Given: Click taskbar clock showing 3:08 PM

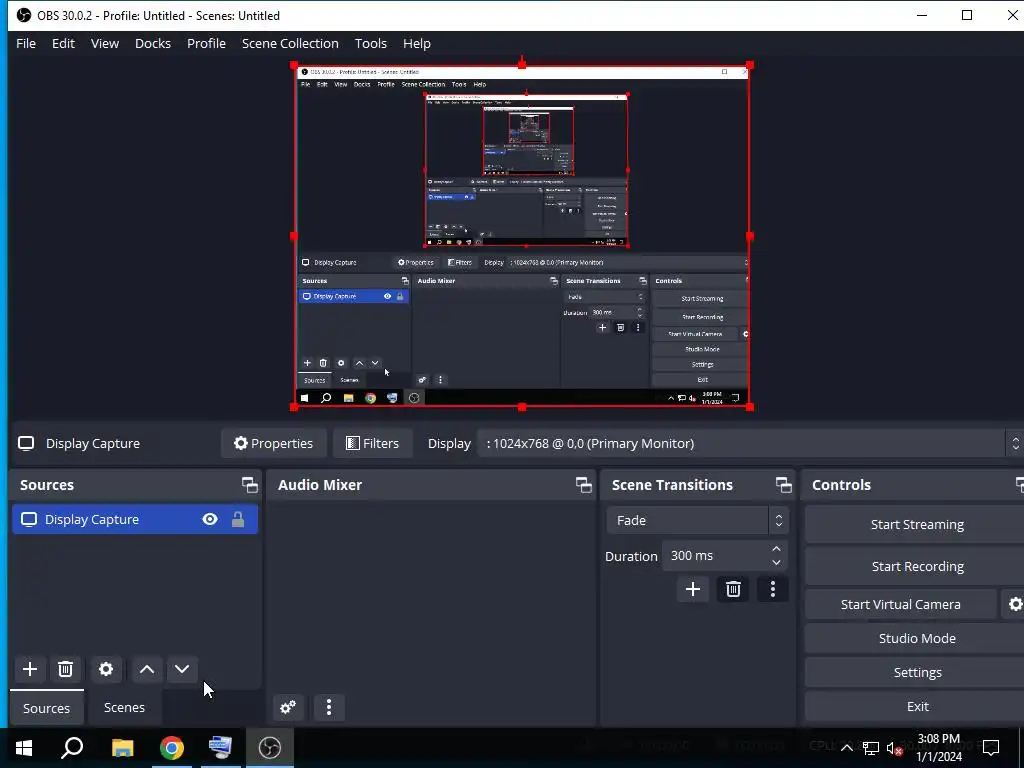Looking at the screenshot, I should [938, 748].
